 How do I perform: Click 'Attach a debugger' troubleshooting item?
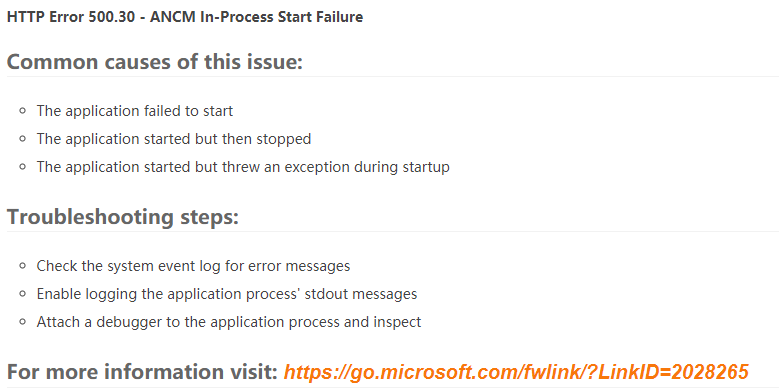(x=229, y=321)
